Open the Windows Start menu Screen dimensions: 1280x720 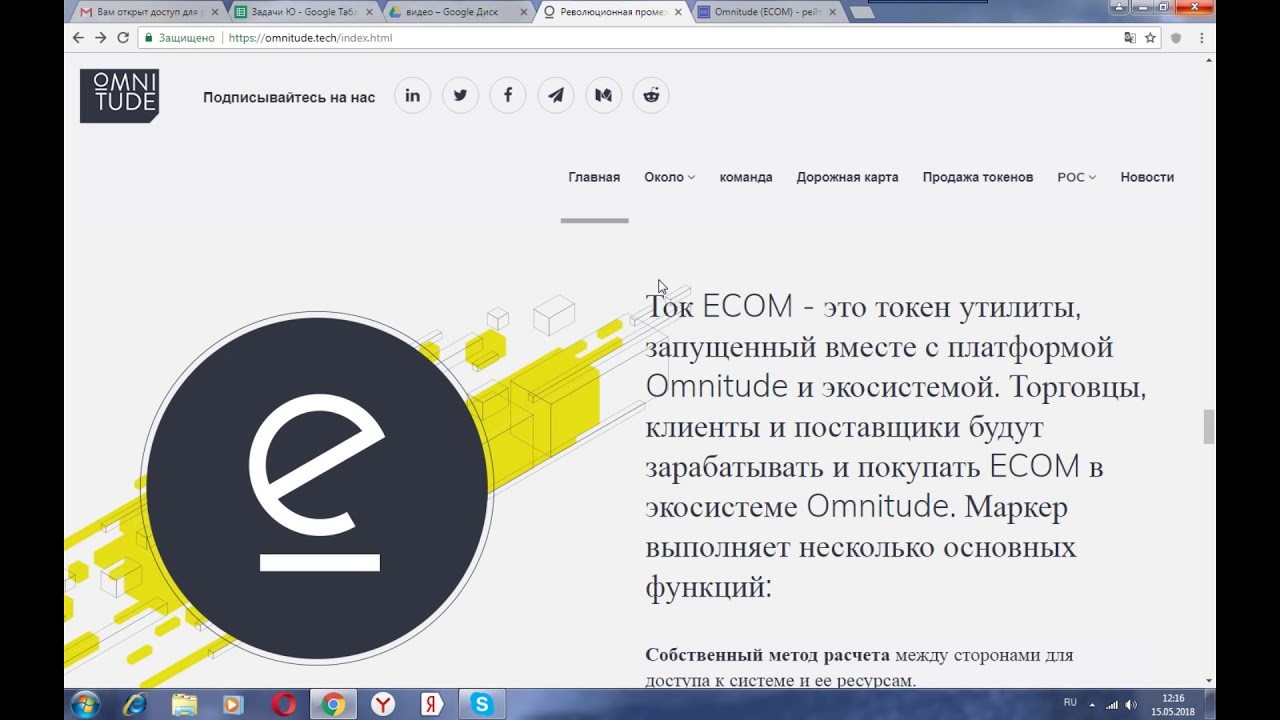coord(85,705)
